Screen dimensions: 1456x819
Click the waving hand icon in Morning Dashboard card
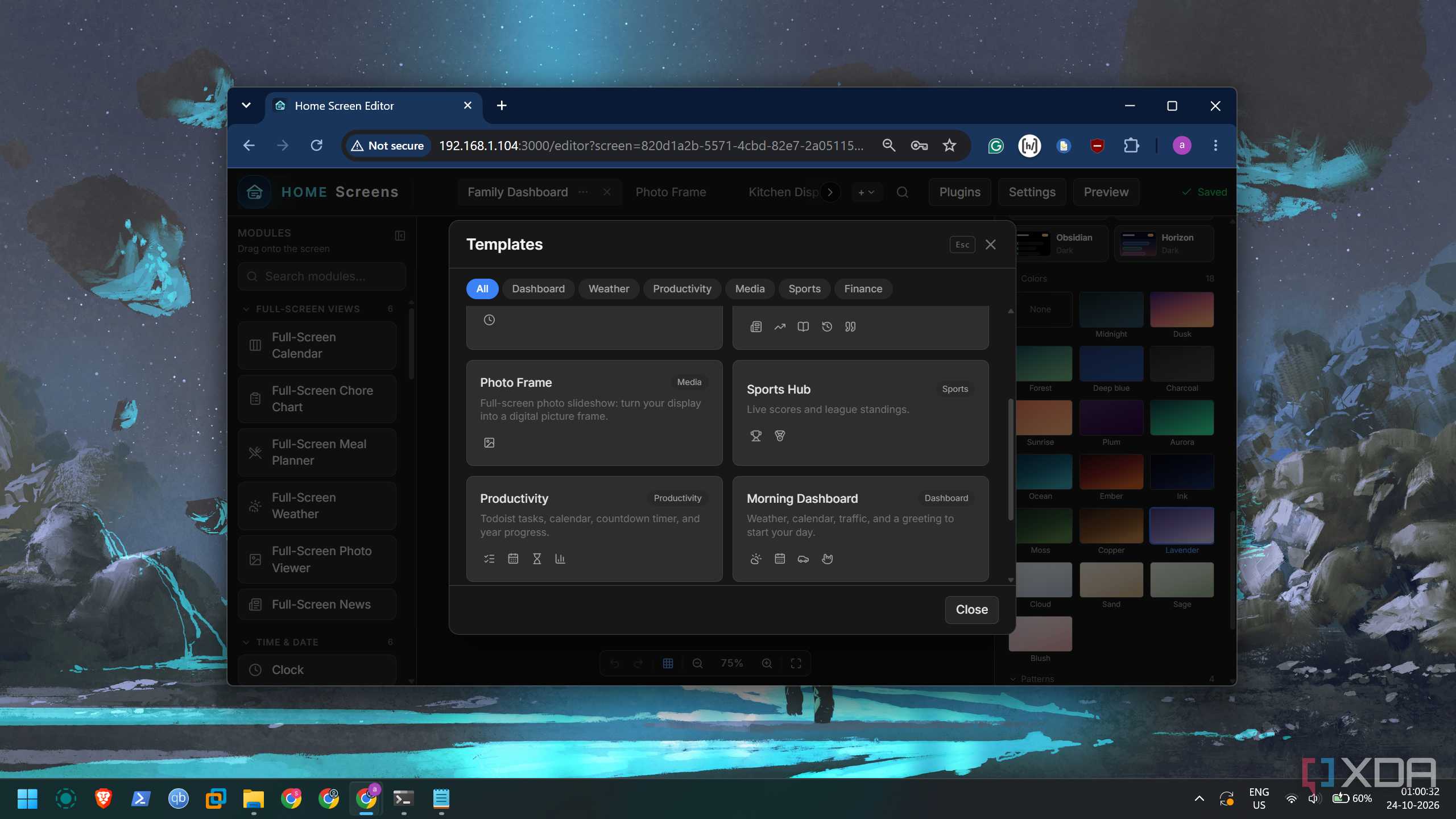(x=827, y=559)
